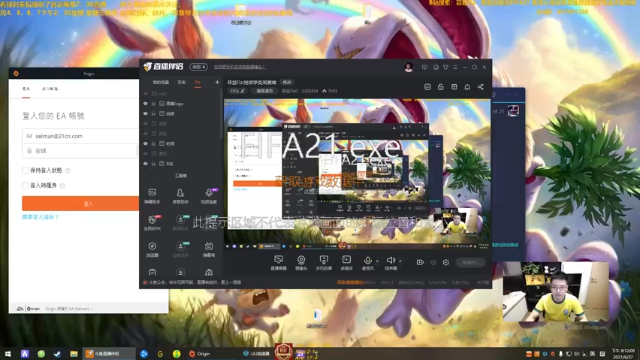Click the streamer avatar in the title bar
The width and height of the screenshot is (640, 360).
[409, 67]
